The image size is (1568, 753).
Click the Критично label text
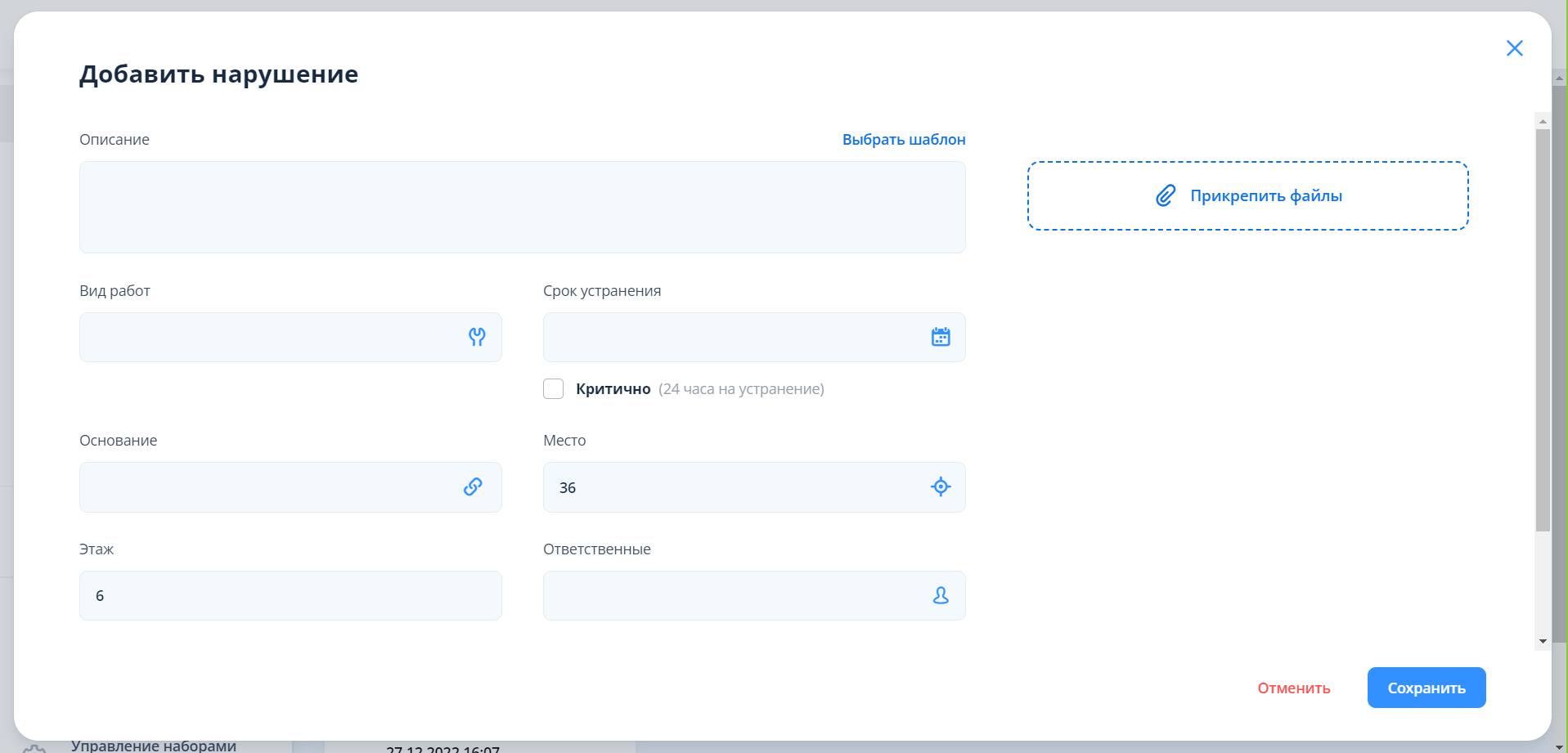613,389
